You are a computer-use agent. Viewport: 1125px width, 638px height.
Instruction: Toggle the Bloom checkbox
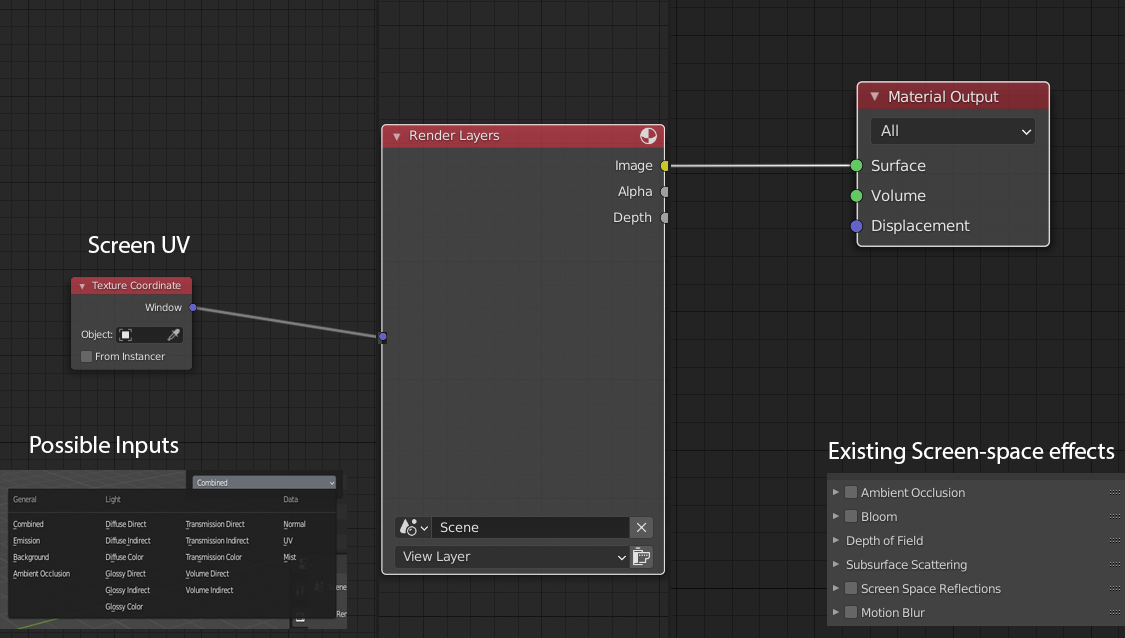pyautogui.click(x=851, y=517)
